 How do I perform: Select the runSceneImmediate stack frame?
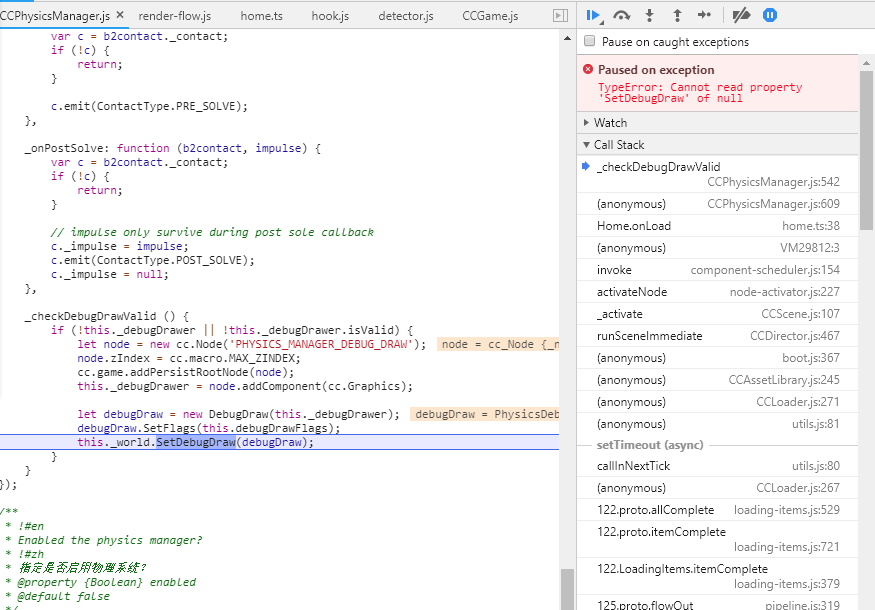649,336
